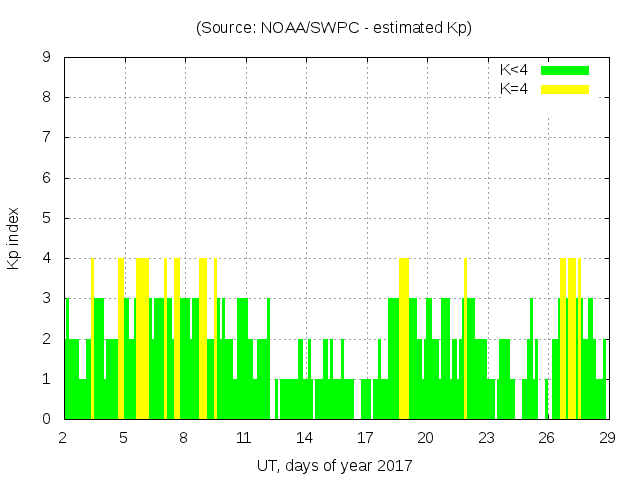Click the green K<4 legend swatch
This screenshot has height=480, width=640.
tap(565, 70)
